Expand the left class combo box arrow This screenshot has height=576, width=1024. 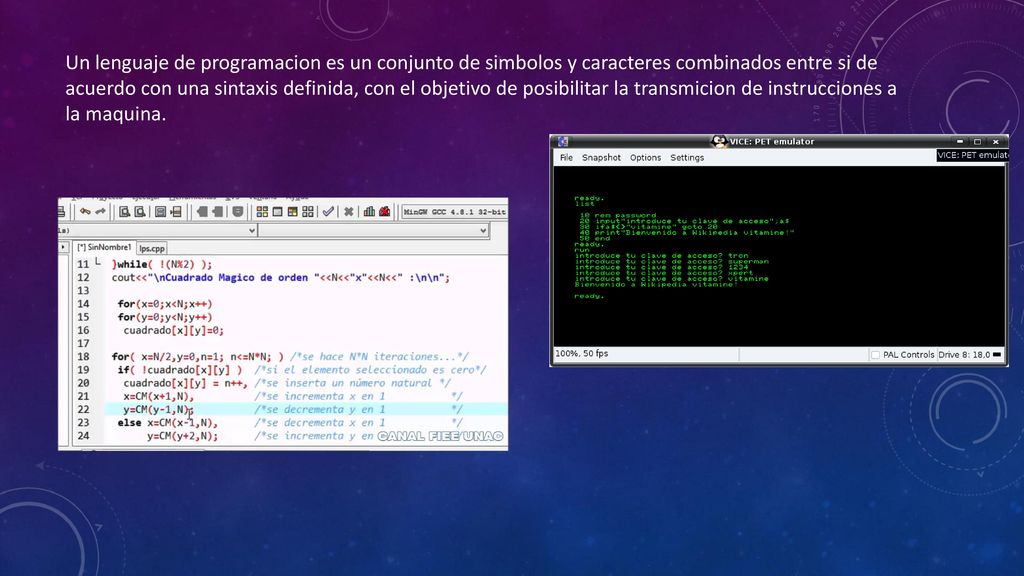click(251, 231)
